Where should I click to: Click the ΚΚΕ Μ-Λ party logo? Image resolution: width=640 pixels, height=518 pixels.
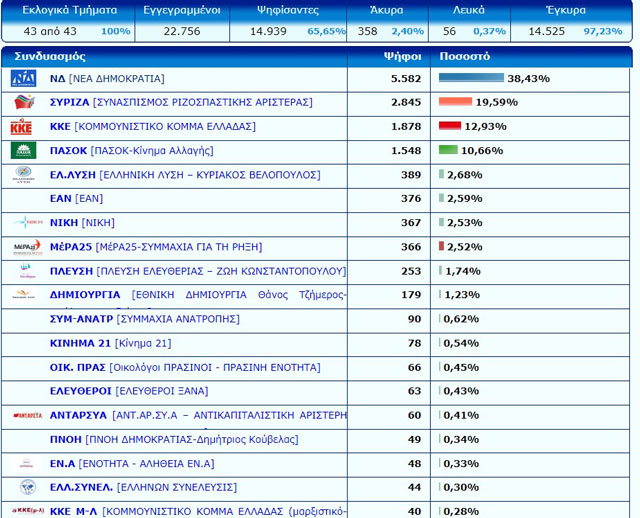[x=28, y=511]
